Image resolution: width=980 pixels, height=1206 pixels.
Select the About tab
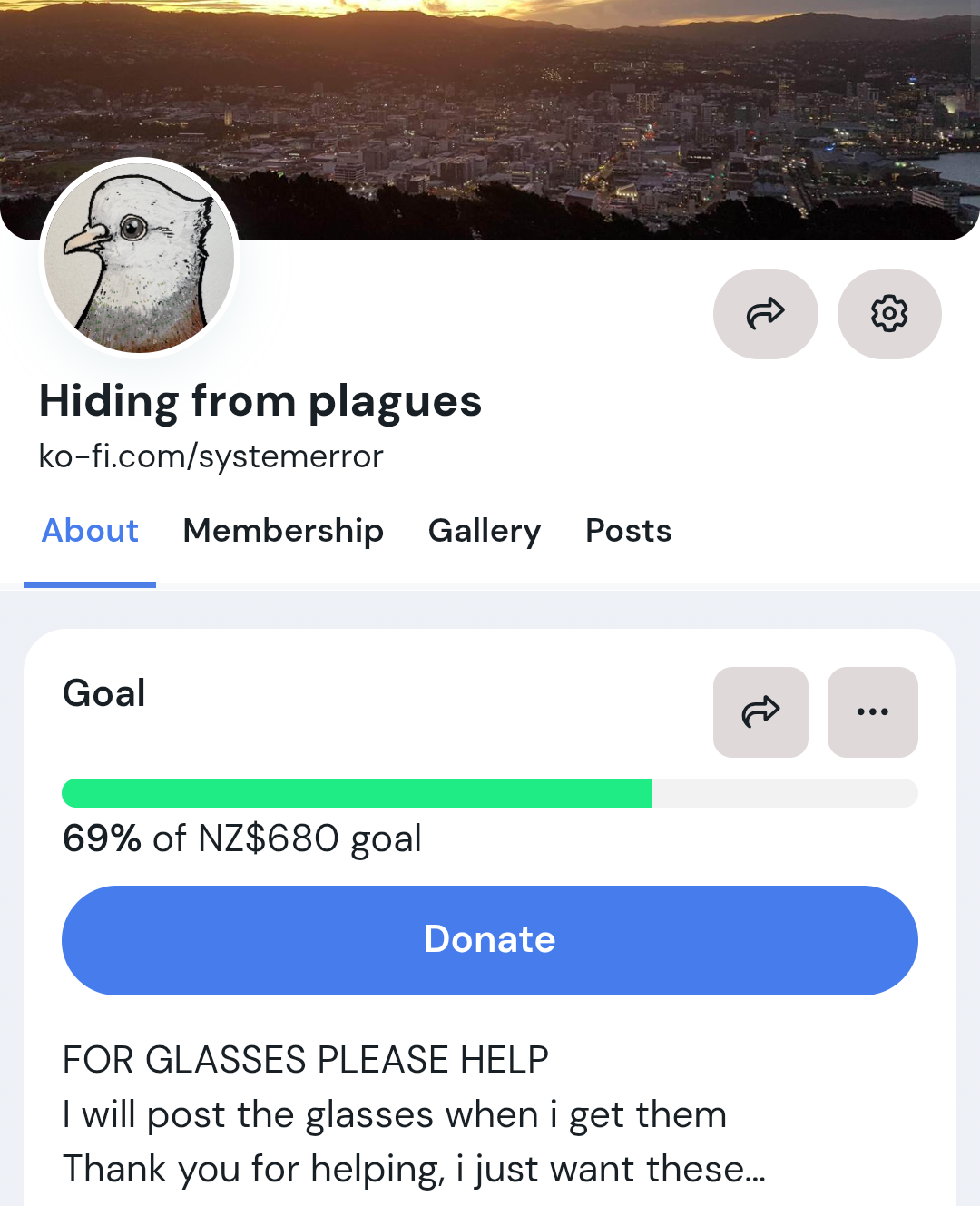90,531
